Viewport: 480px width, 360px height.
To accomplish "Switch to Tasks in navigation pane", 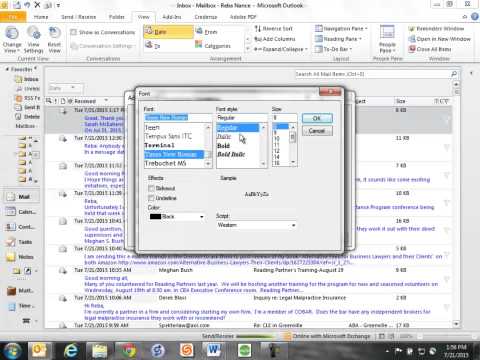I will [x=21, y=242].
